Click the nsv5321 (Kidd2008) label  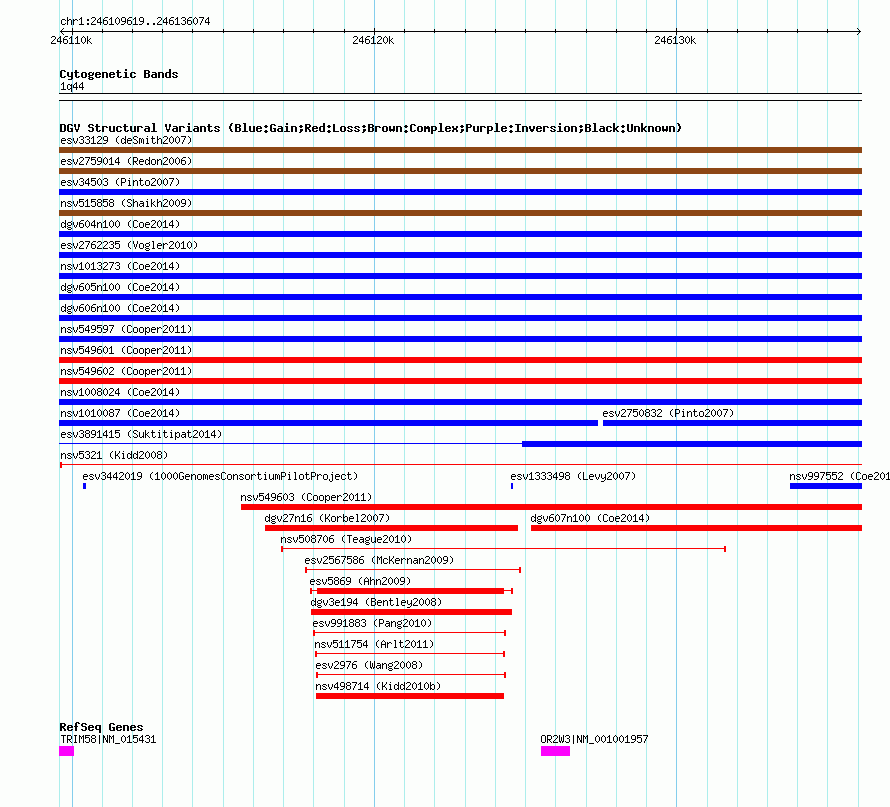114,455
